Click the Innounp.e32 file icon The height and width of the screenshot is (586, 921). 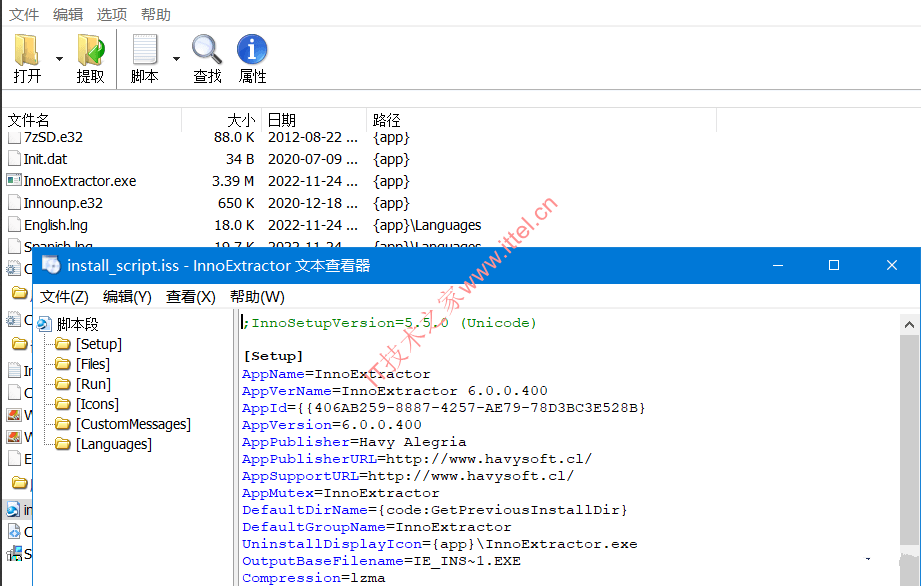14,203
